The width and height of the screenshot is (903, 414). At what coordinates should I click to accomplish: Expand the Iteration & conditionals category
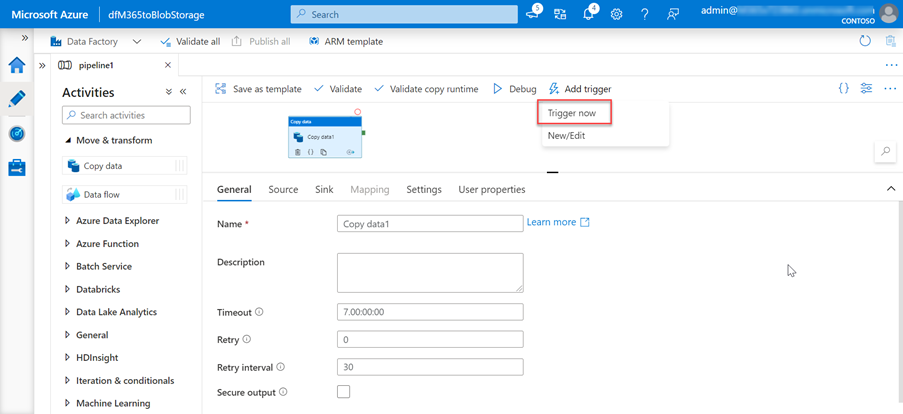pyautogui.click(x=68, y=381)
